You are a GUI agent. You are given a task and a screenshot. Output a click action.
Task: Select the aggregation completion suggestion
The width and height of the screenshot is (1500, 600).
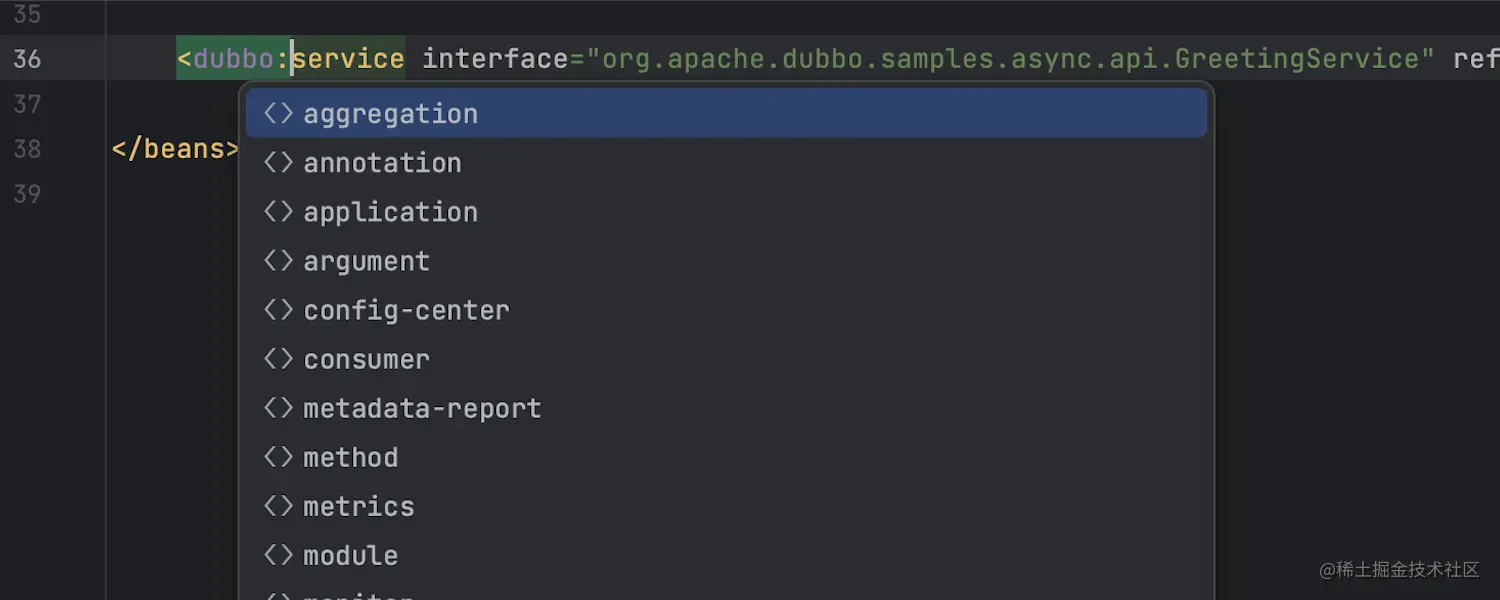[390, 114]
